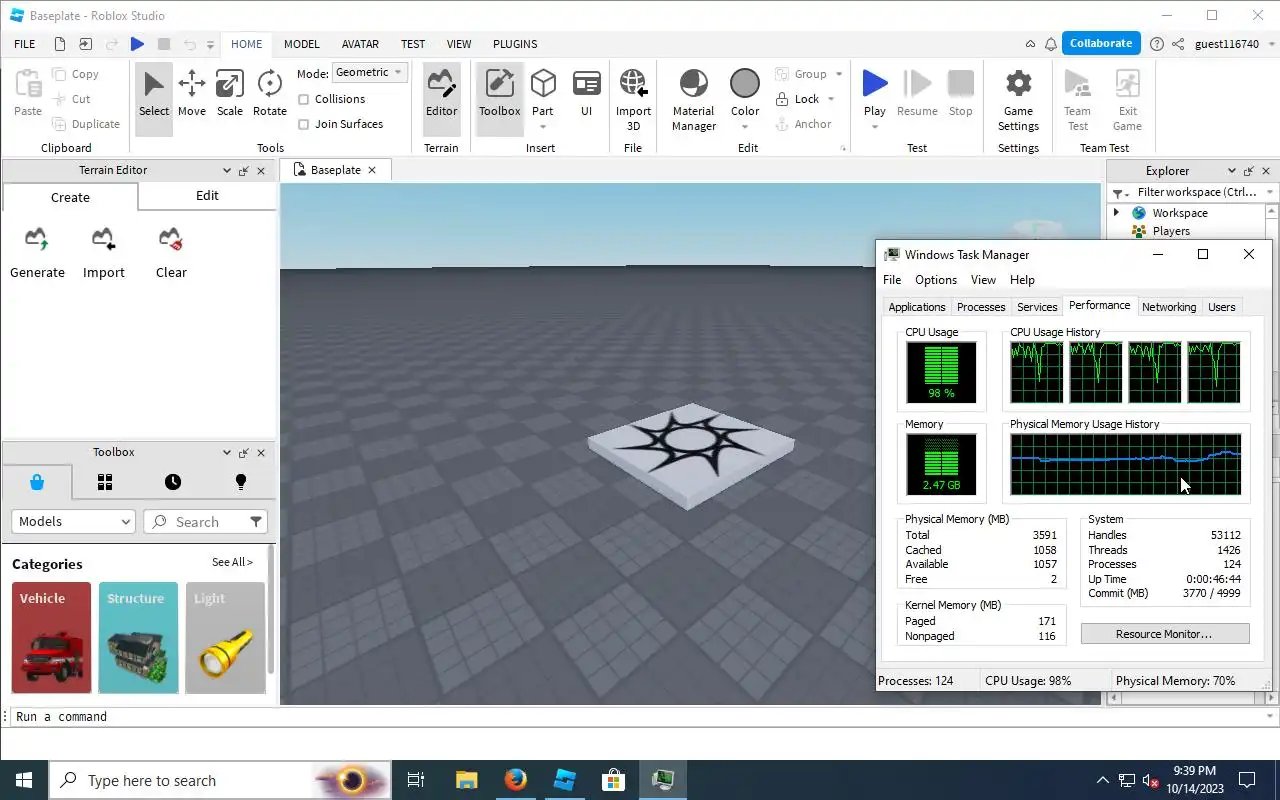Open Toolbox Recent clock tab
This screenshot has height=800, width=1280.
click(x=173, y=482)
